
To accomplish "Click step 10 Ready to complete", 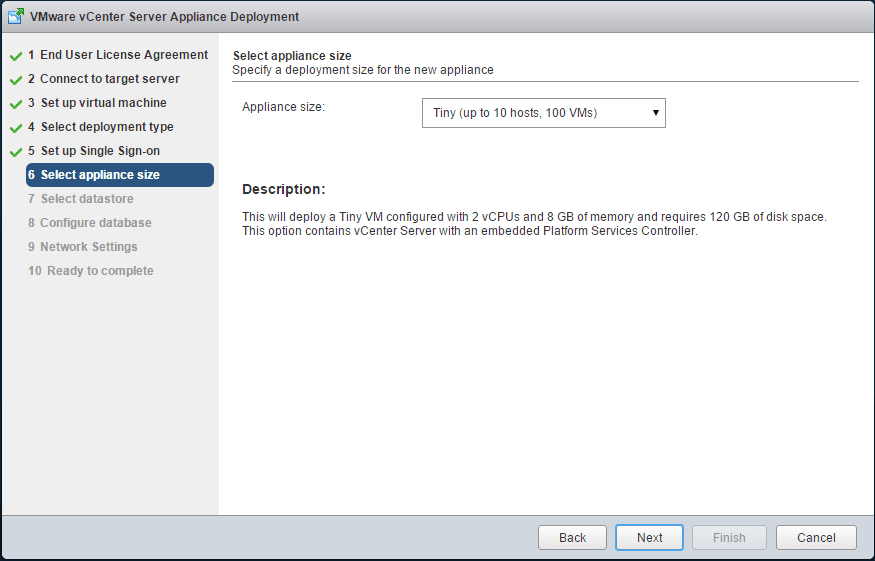I will click(91, 271).
